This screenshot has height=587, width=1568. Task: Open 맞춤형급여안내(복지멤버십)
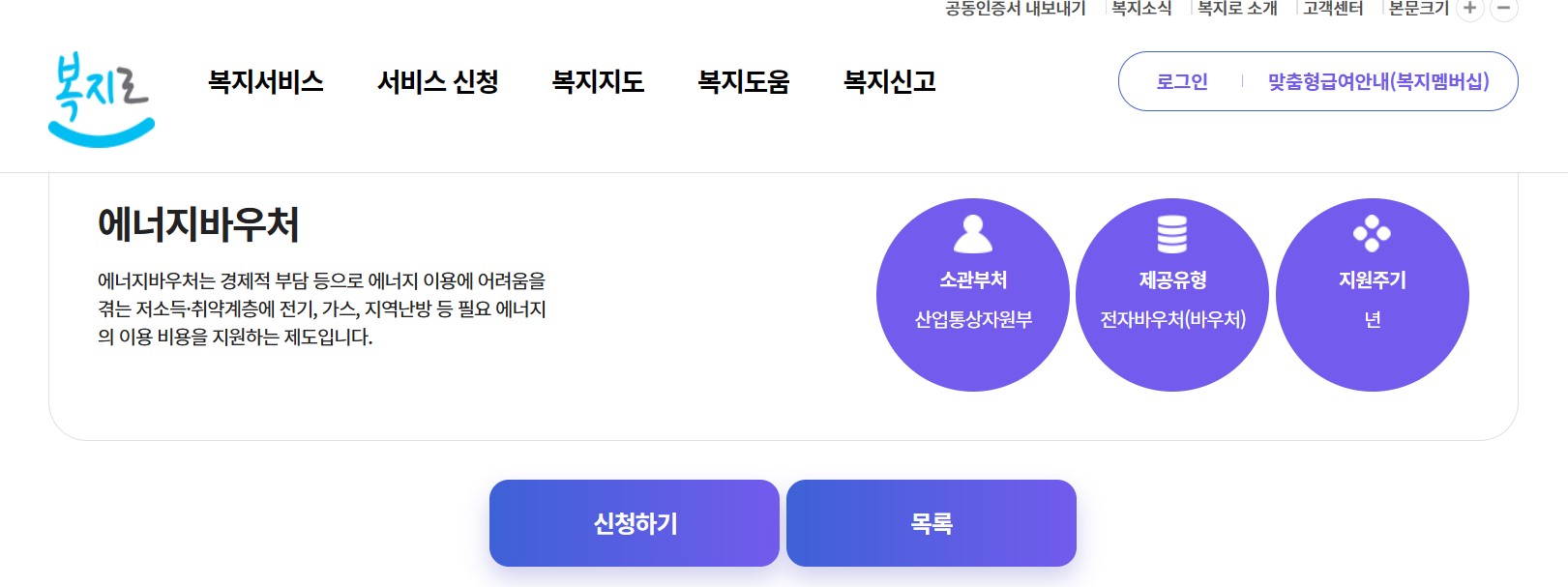tap(1379, 83)
